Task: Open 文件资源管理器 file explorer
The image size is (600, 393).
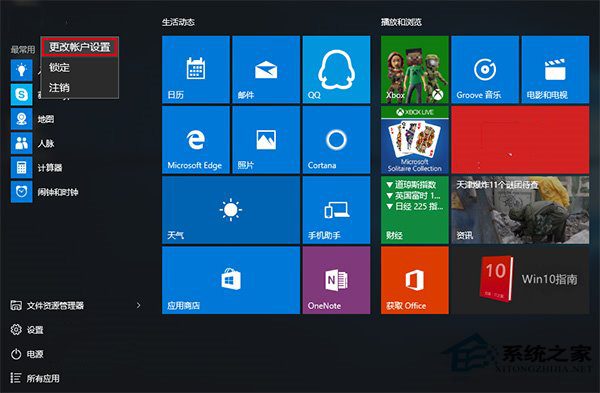Action: point(47,305)
